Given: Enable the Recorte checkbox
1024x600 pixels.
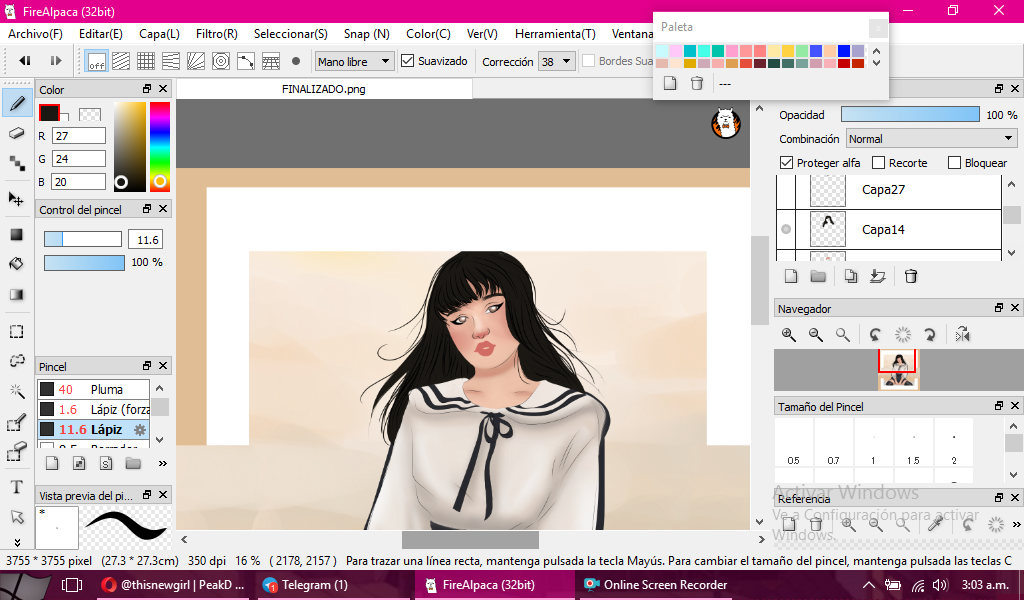Looking at the screenshot, I should point(878,163).
